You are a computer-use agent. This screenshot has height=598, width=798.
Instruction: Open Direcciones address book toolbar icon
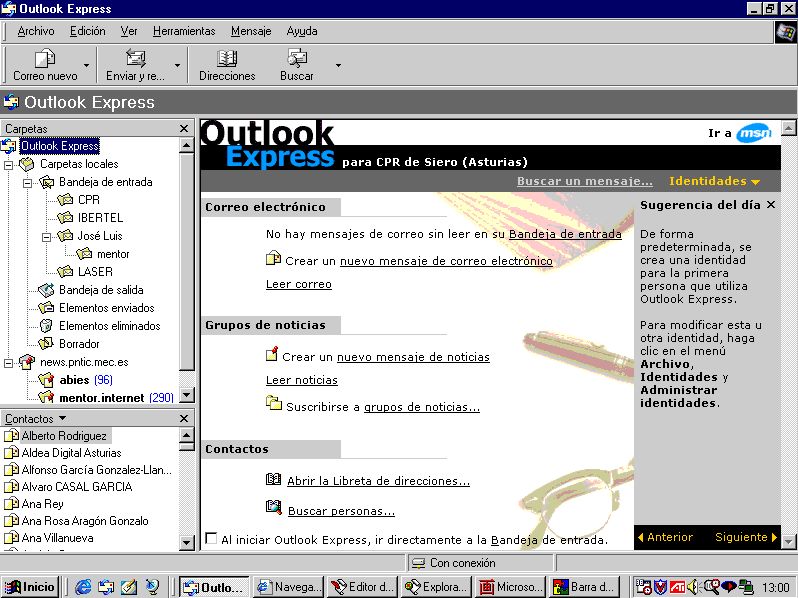pos(227,59)
